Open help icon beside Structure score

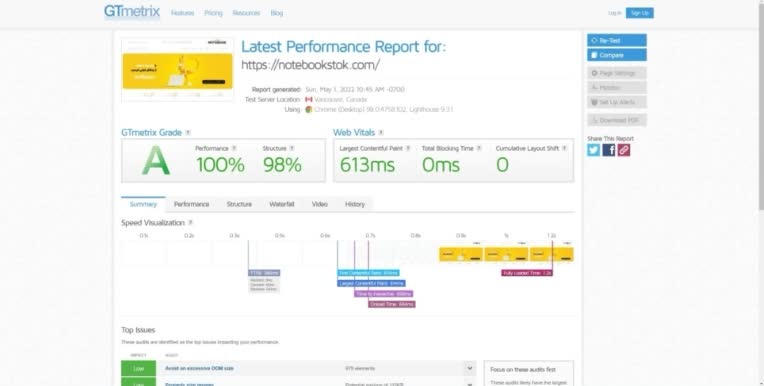(x=292, y=148)
